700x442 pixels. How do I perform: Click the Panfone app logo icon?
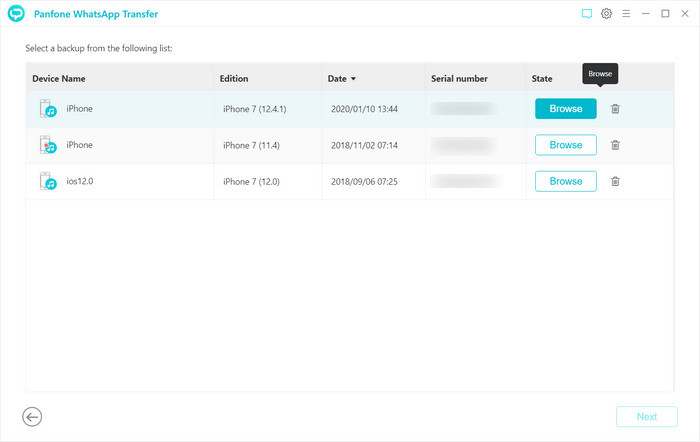click(16, 14)
